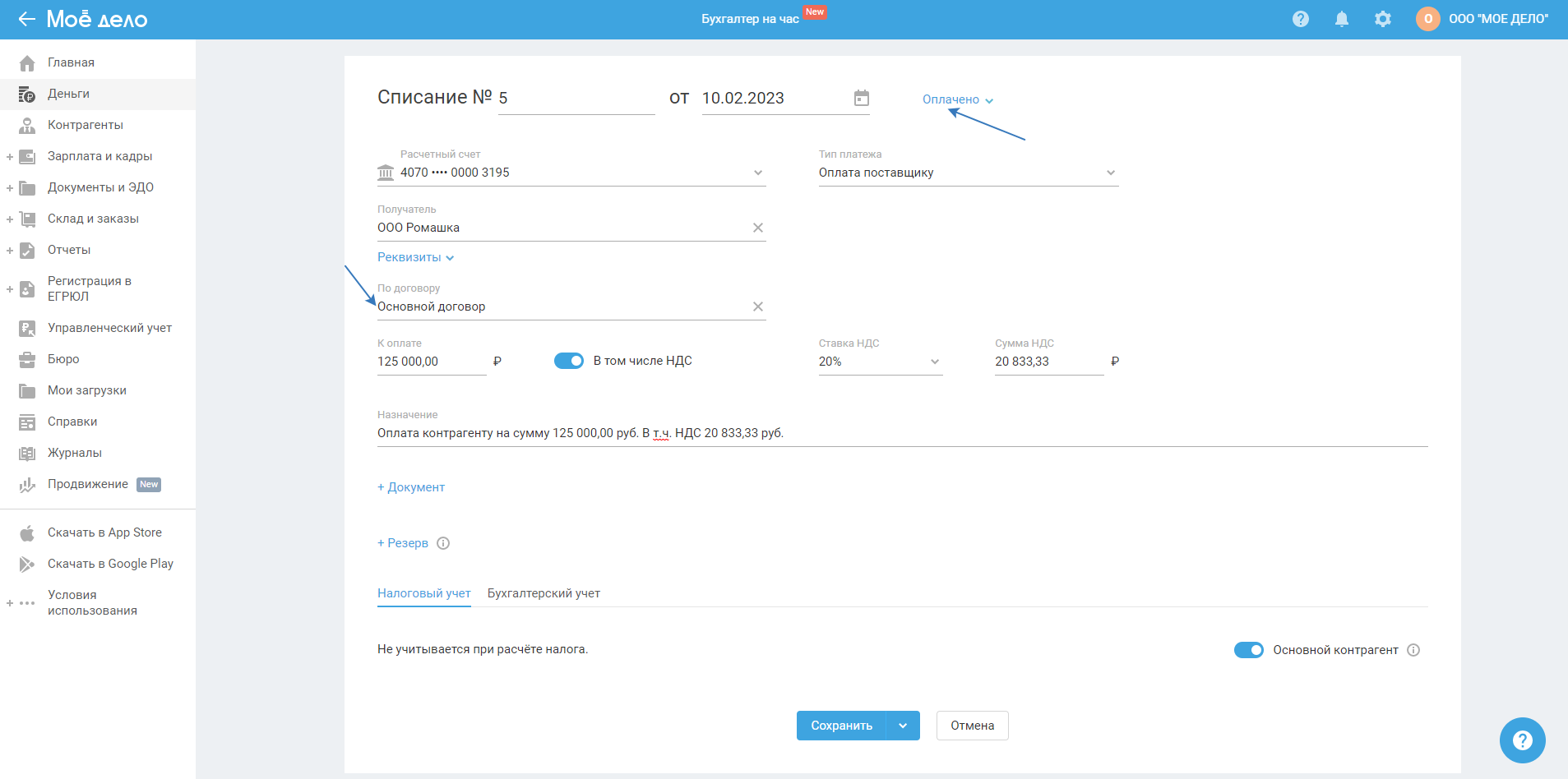This screenshot has height=779, width=1568.
Task: Open the settings gear icon
Action: click(1383, 19)
